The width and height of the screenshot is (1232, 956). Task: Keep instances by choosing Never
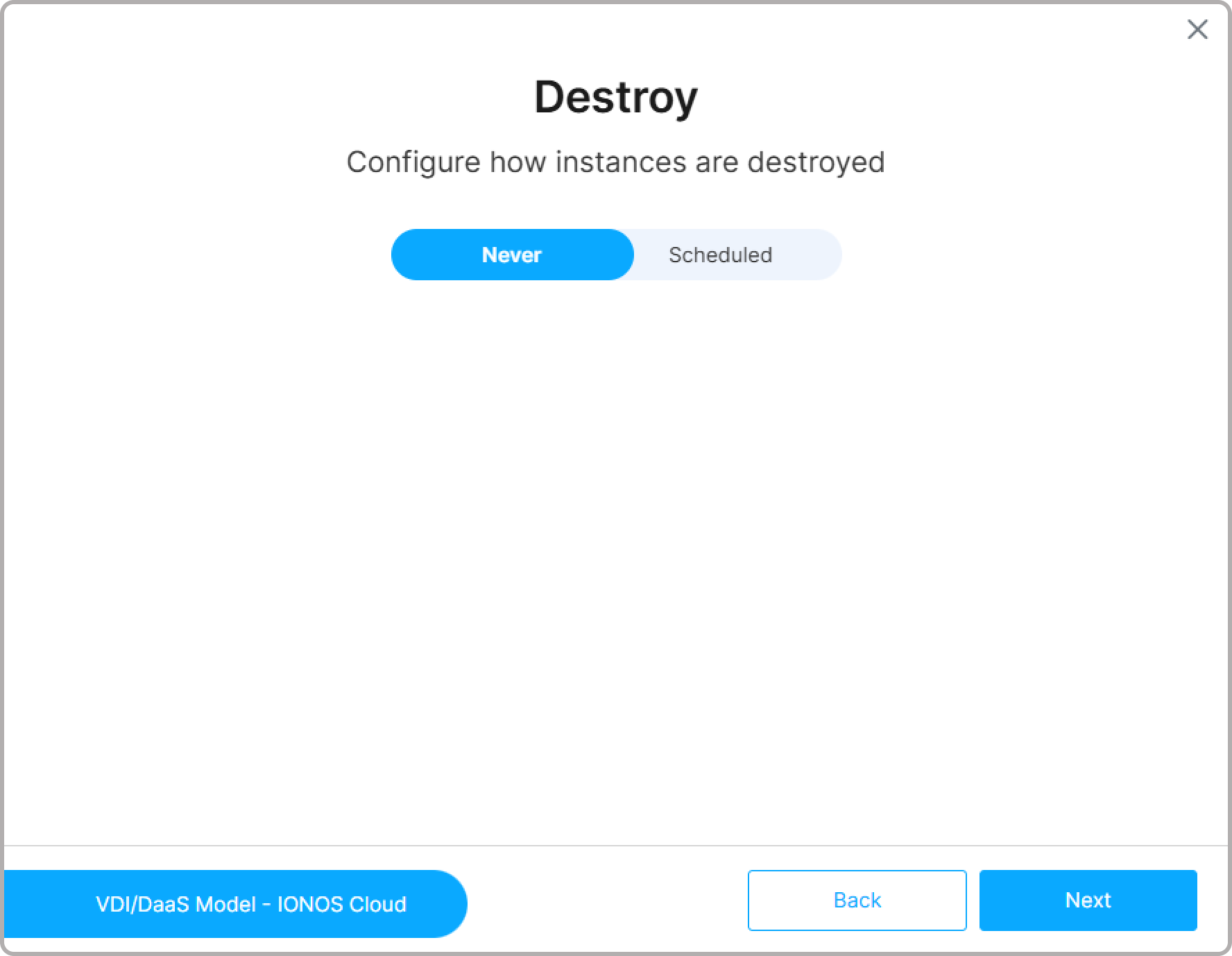click(512, 255)
